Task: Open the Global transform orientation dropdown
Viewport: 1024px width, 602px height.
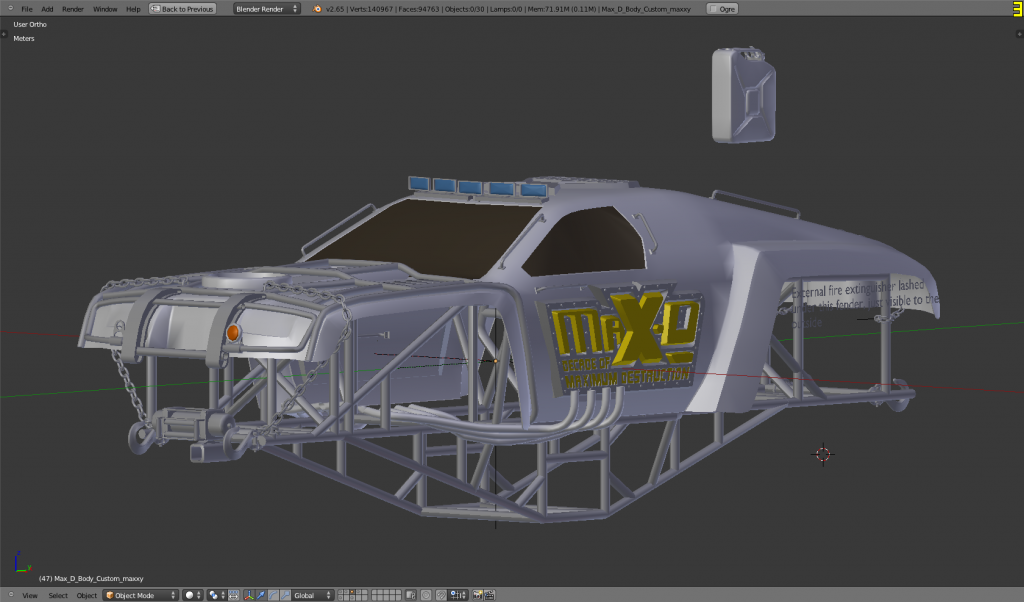Action: click(x=313, y=595)
